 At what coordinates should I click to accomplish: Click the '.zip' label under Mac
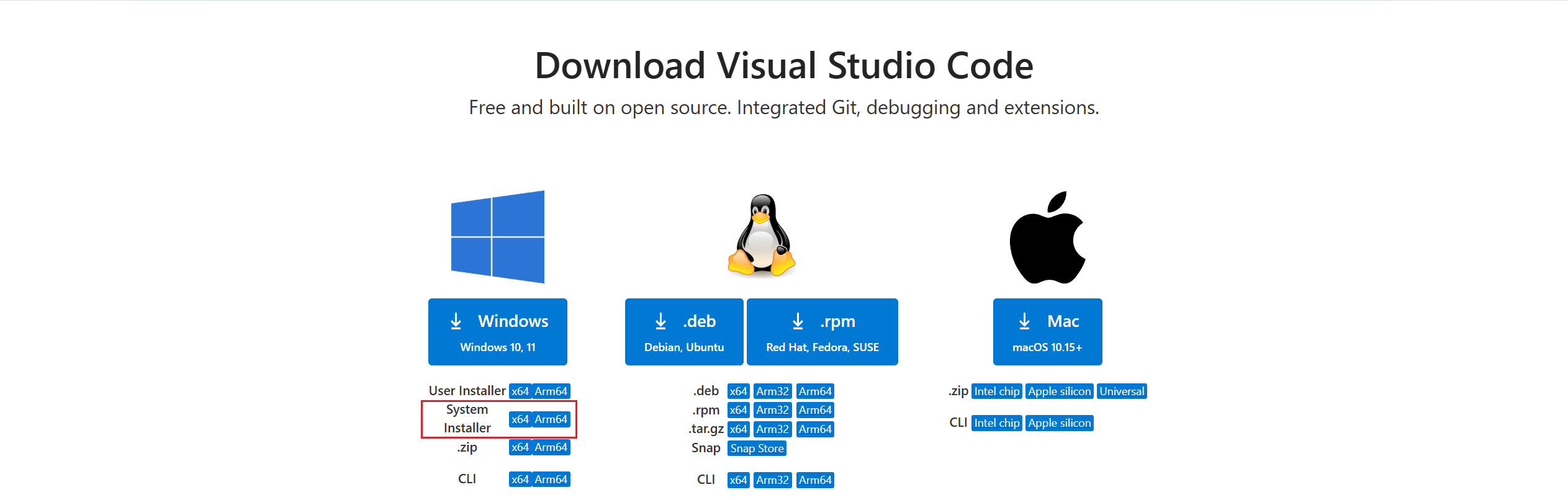(x=958, y=391)
